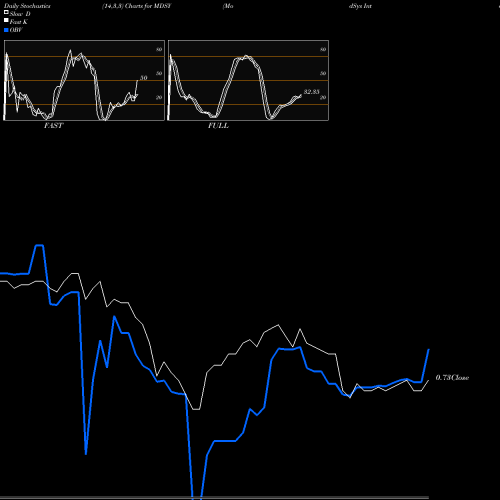Click the 'FULL' caption under right chart
Screen dimensions: 500x500
click(218, 126)
